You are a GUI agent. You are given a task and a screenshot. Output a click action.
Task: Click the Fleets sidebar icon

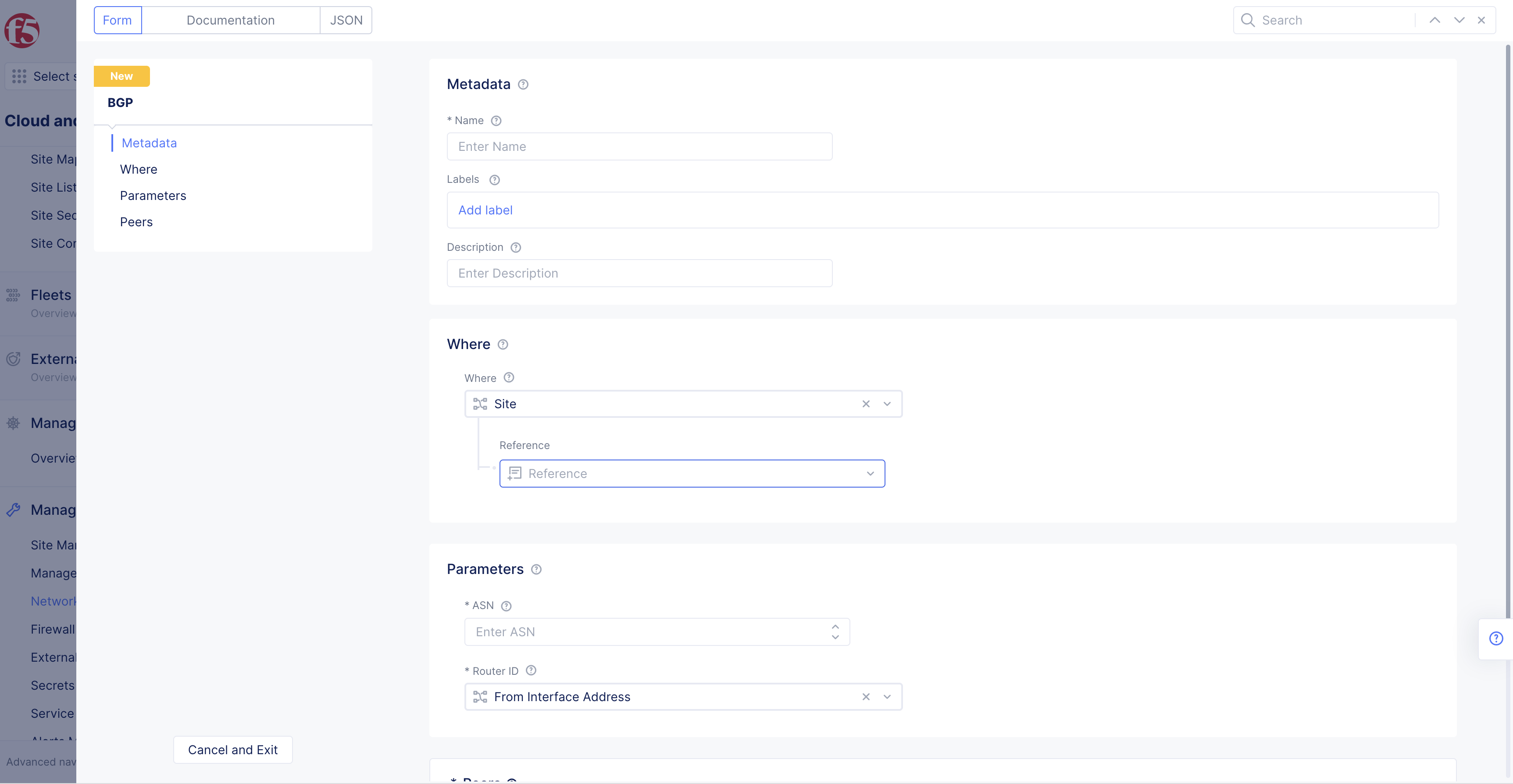point(13,295)
